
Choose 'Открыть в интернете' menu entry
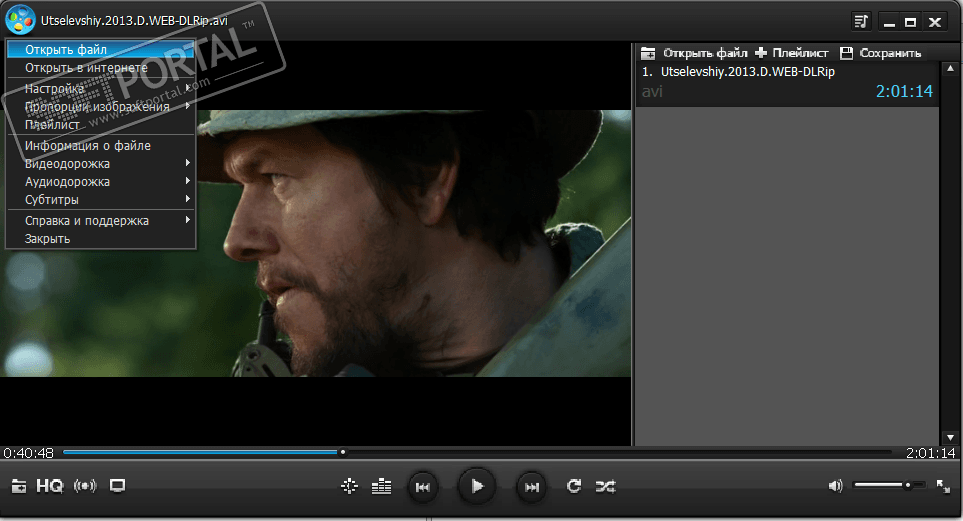point(101,68)
